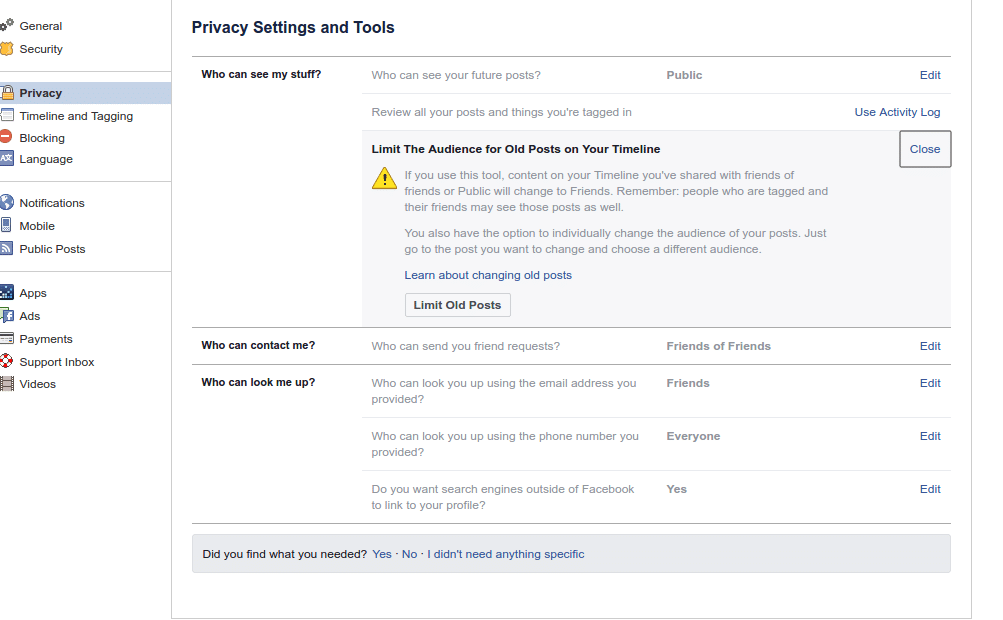
Task: Edit who can see future posts
Action: 930,75
